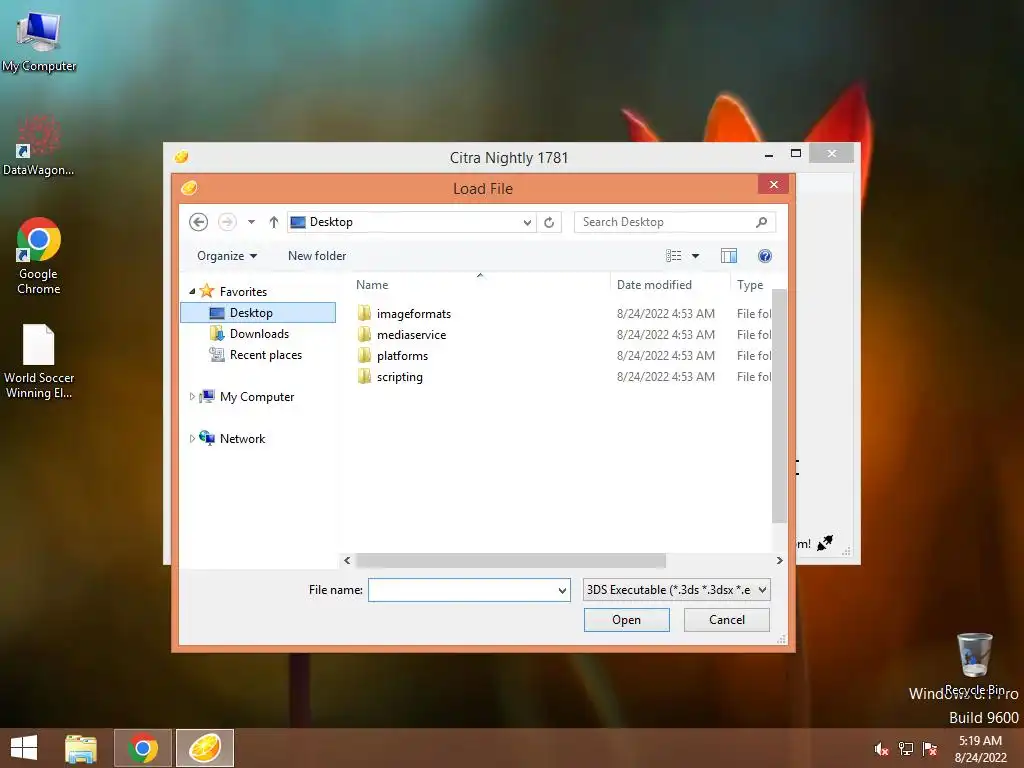Image resolution: width=1024 pixels, height=768 pixels.
Task: Click the Open button
Action: pos(626,620)
